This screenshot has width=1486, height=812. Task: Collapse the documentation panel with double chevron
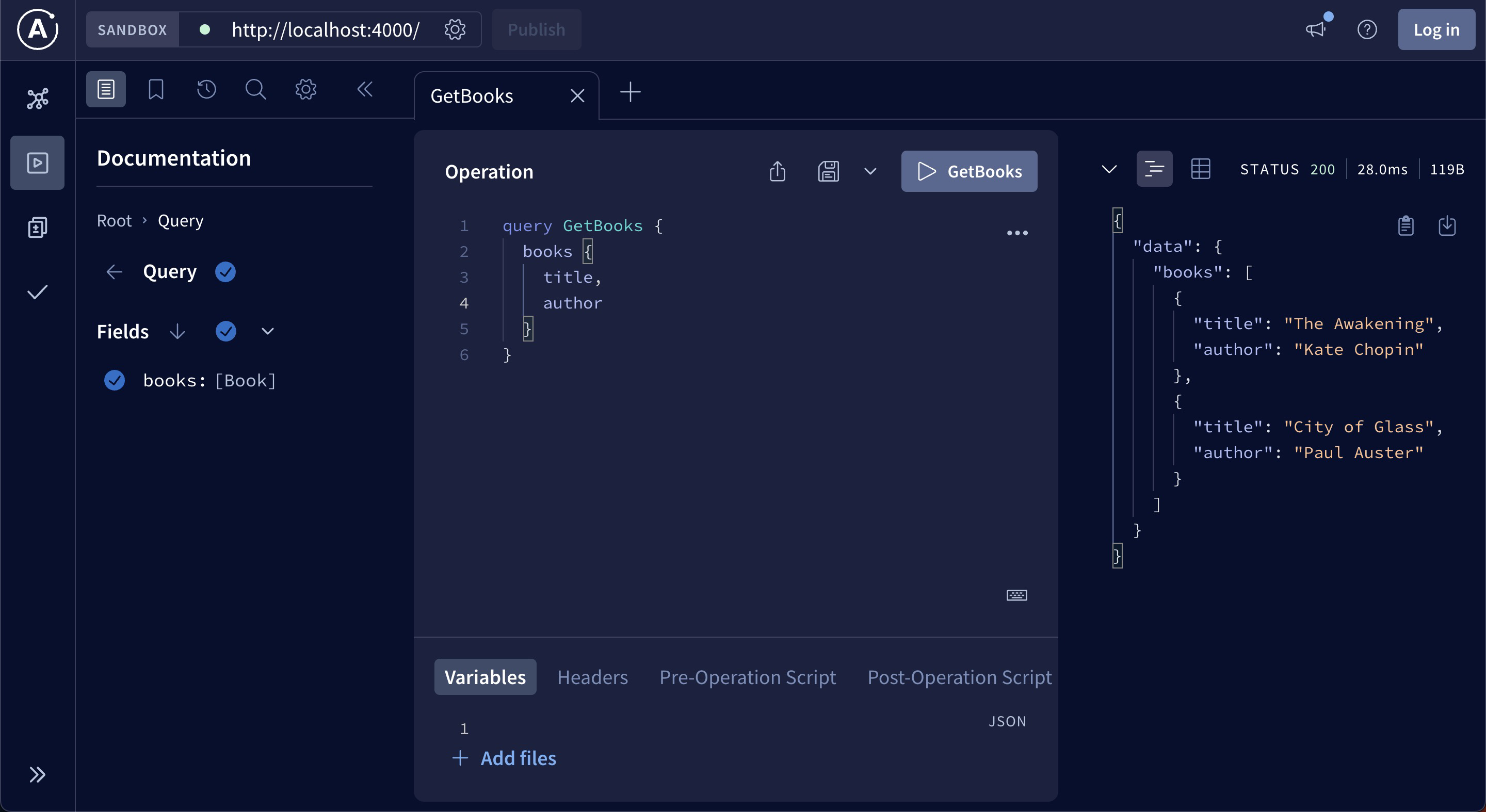pos(365,89)
